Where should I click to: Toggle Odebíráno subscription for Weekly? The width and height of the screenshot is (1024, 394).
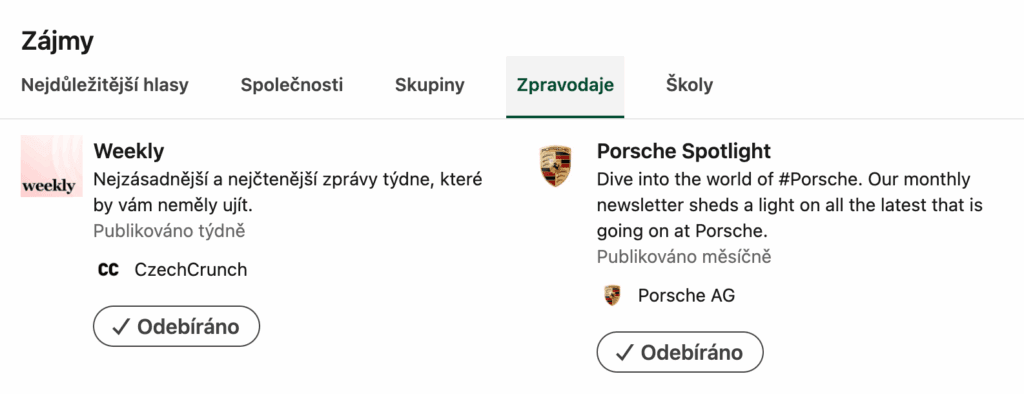pos(176,326)
